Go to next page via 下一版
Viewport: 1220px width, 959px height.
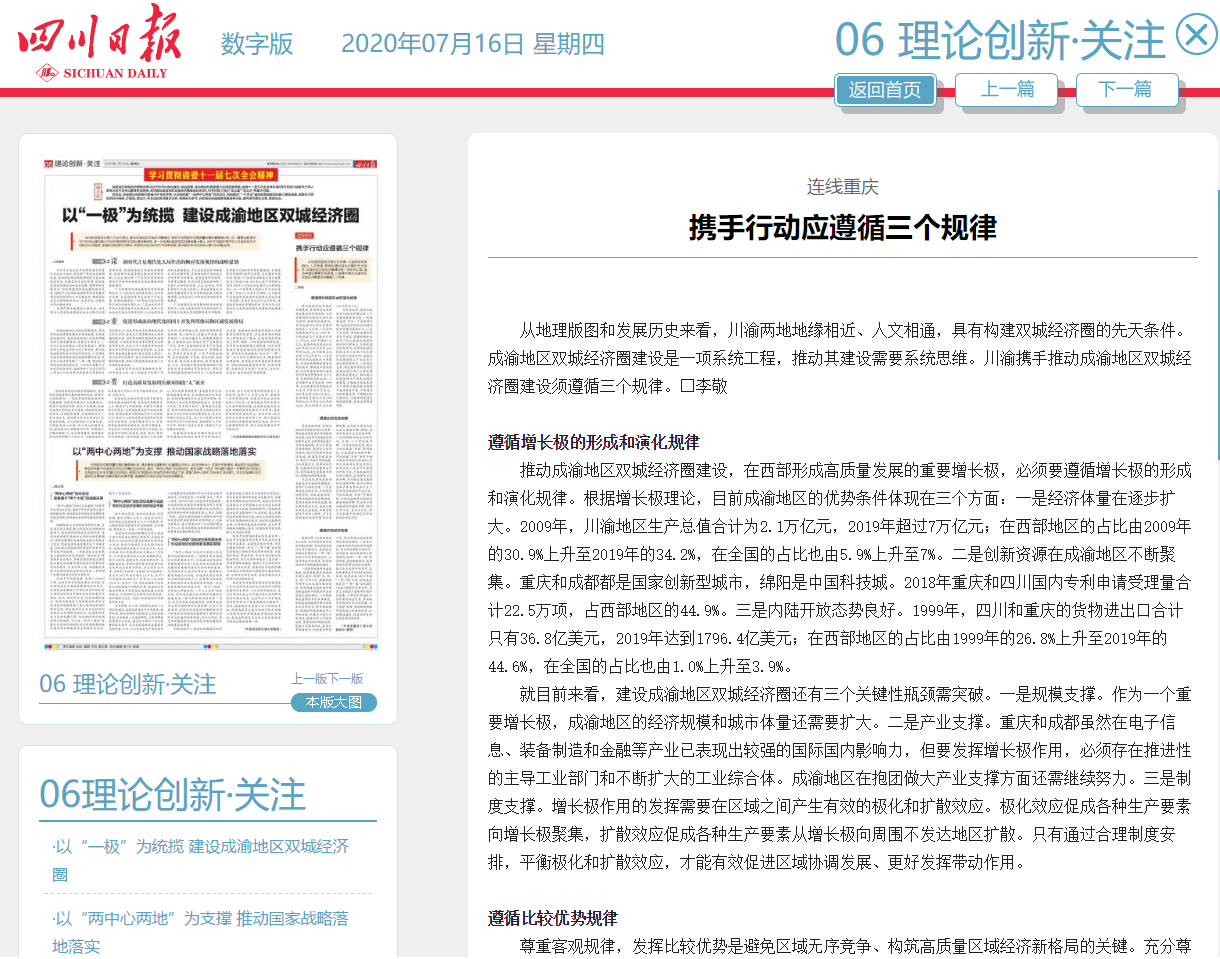click(x=345, y=678)
